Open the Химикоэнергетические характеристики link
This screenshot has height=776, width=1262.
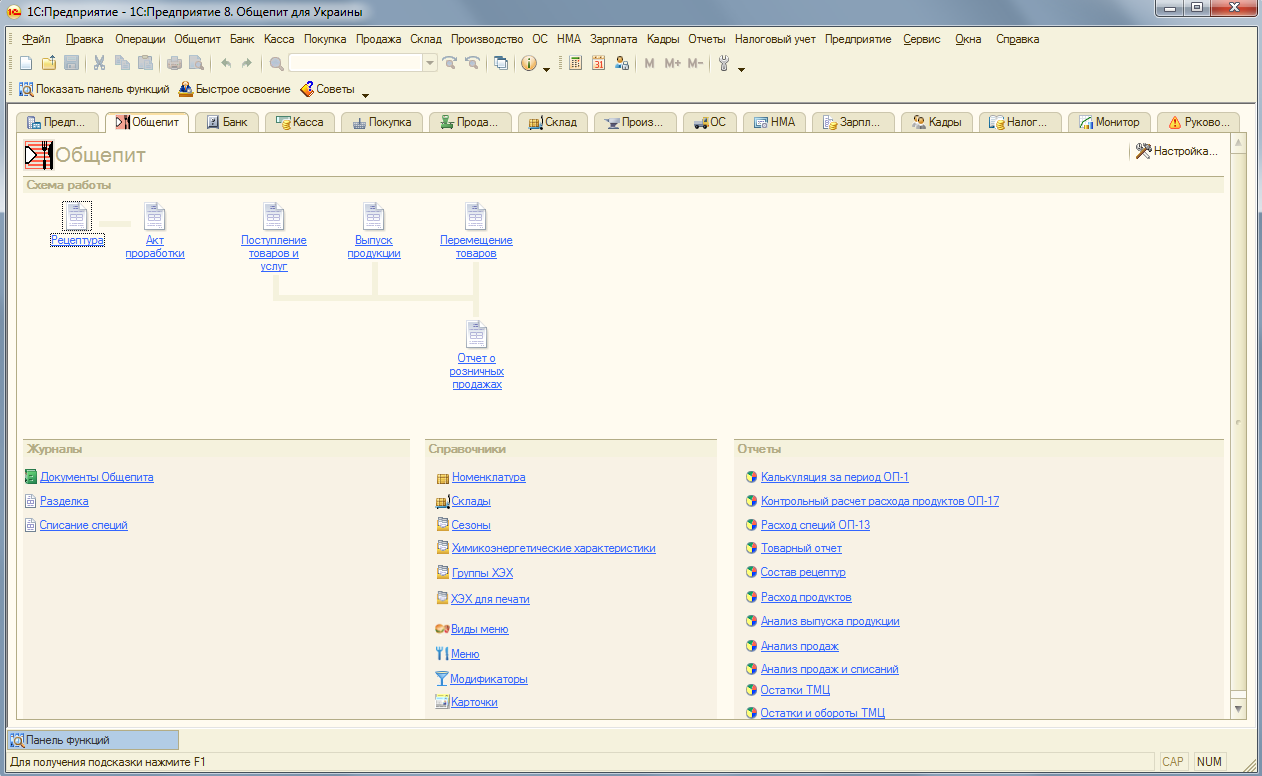point(554,548)
